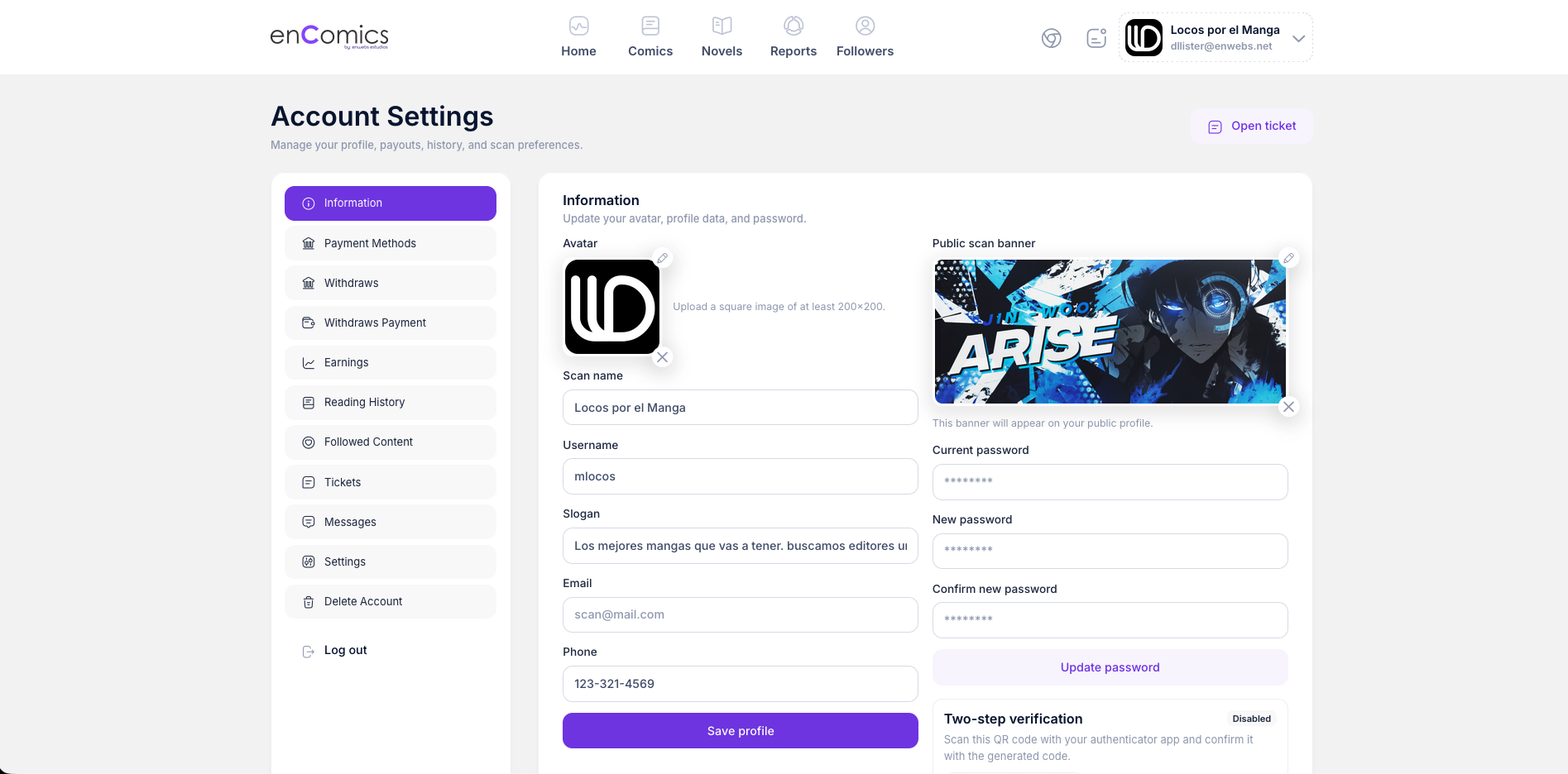
Task: Open Reading History section
Action: tap(391, 402)
